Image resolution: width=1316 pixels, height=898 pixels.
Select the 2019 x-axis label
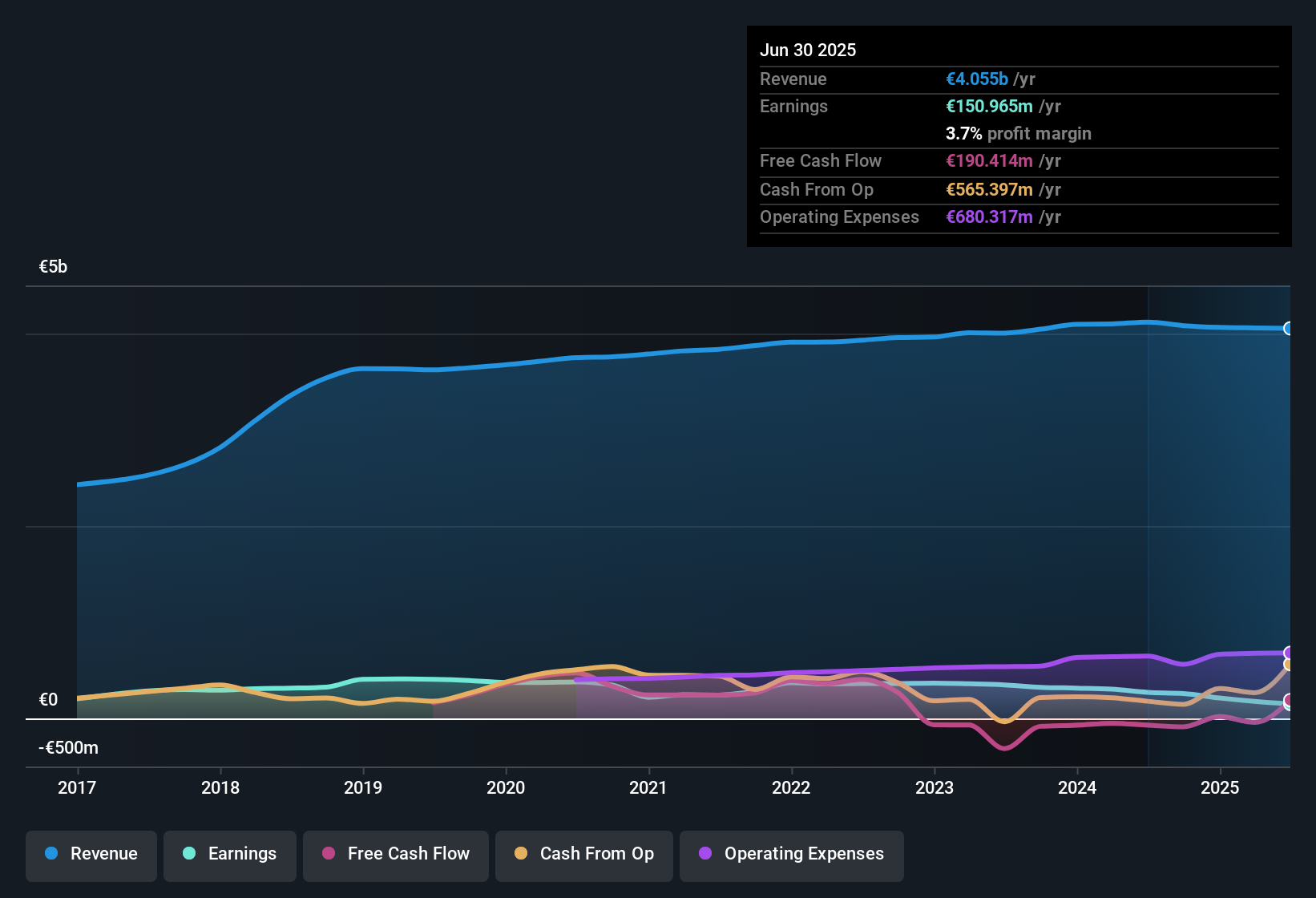click(x=363, y=787)
